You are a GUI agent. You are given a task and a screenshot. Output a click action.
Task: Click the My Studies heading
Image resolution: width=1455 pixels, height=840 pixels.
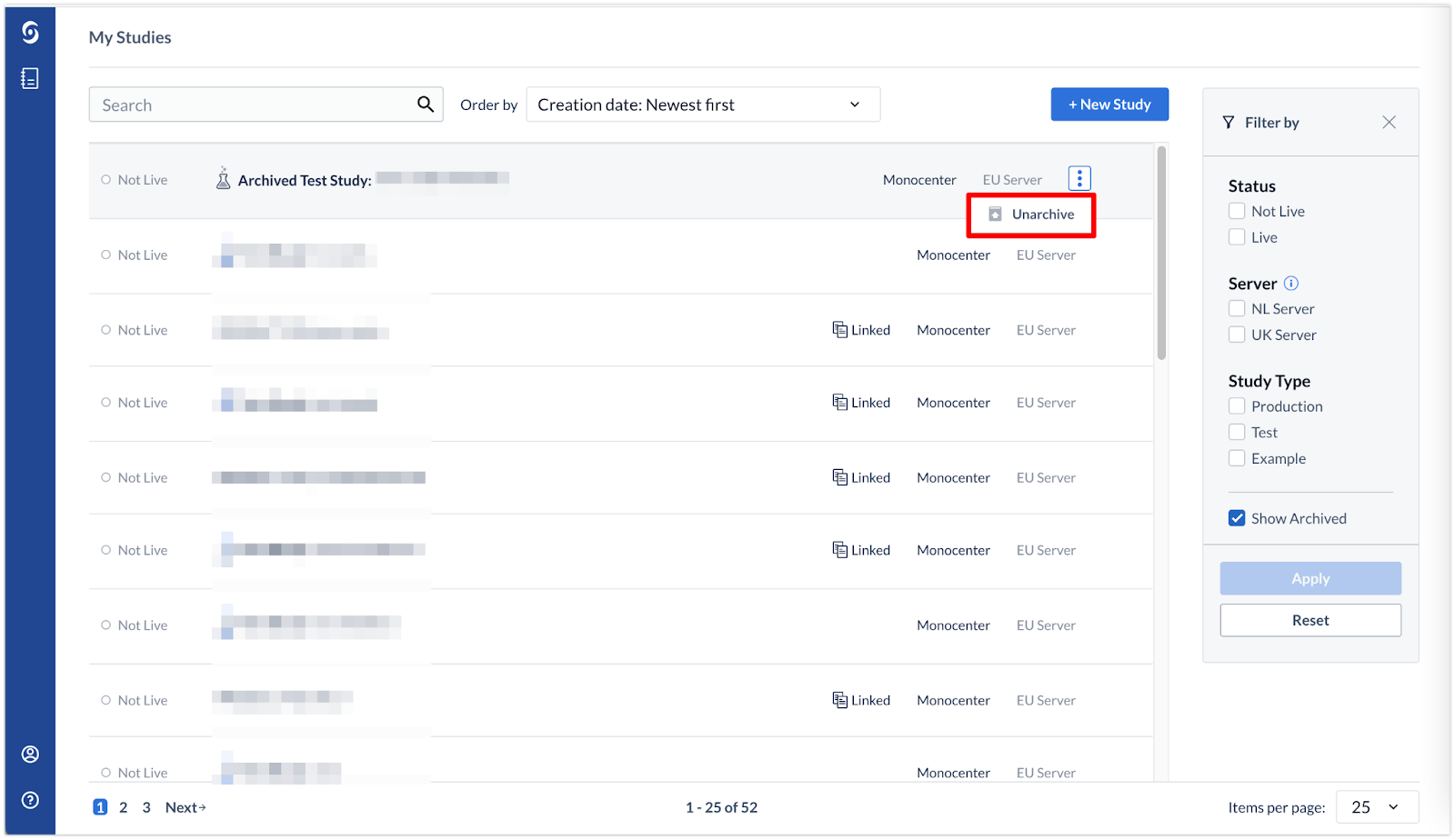point(130,37)
